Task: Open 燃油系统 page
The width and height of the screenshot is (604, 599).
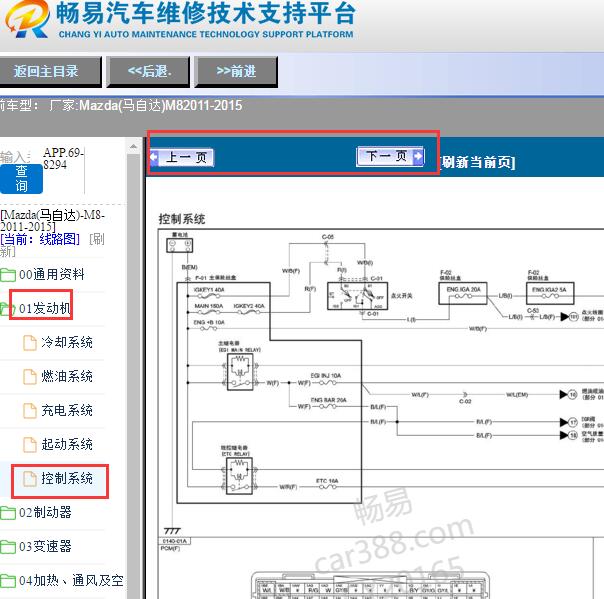Action: tap(67, 376)
